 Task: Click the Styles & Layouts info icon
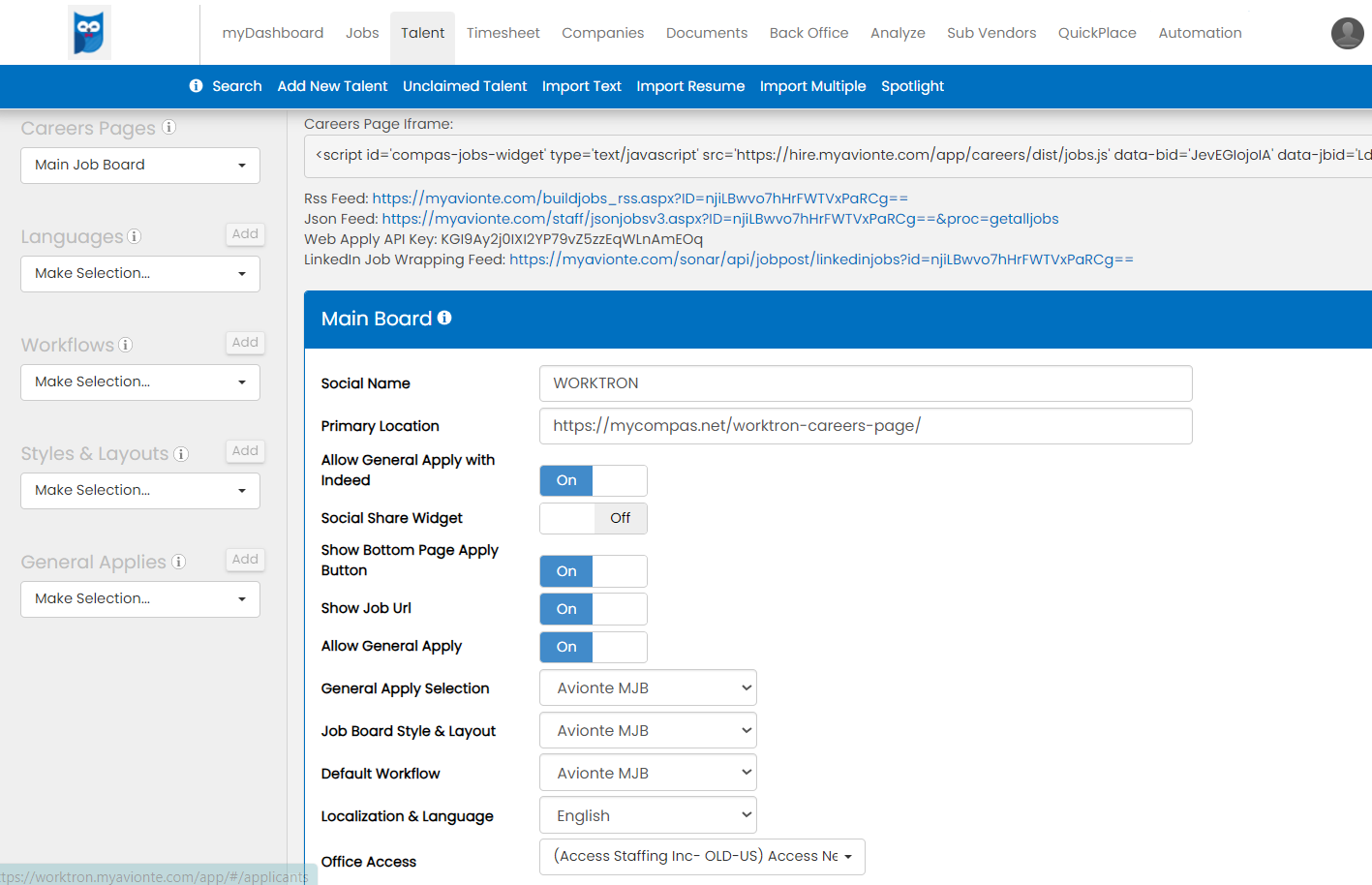(x=181, y=453)
